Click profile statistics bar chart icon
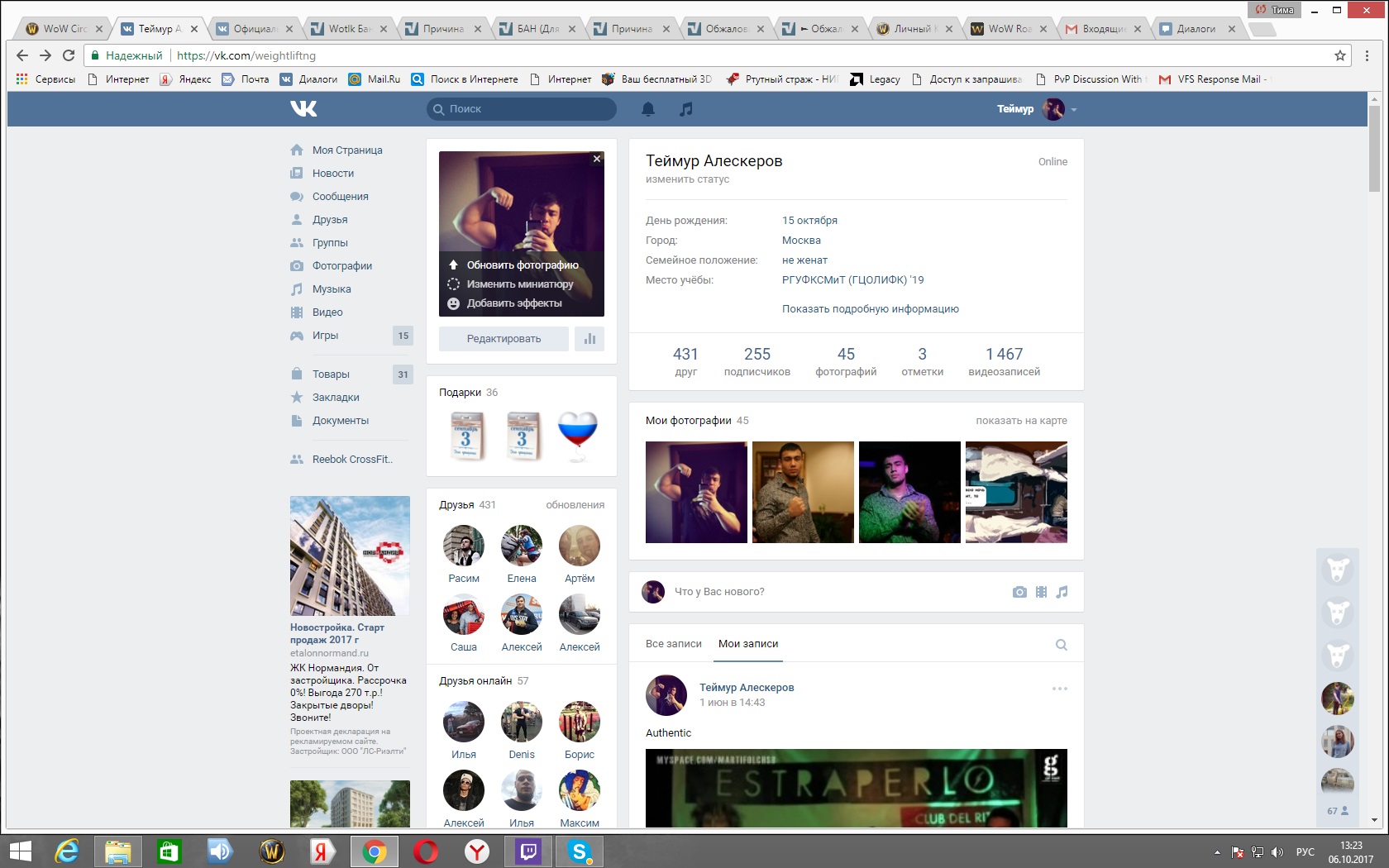Screen dimensions: 1389x868 point(589,339)
